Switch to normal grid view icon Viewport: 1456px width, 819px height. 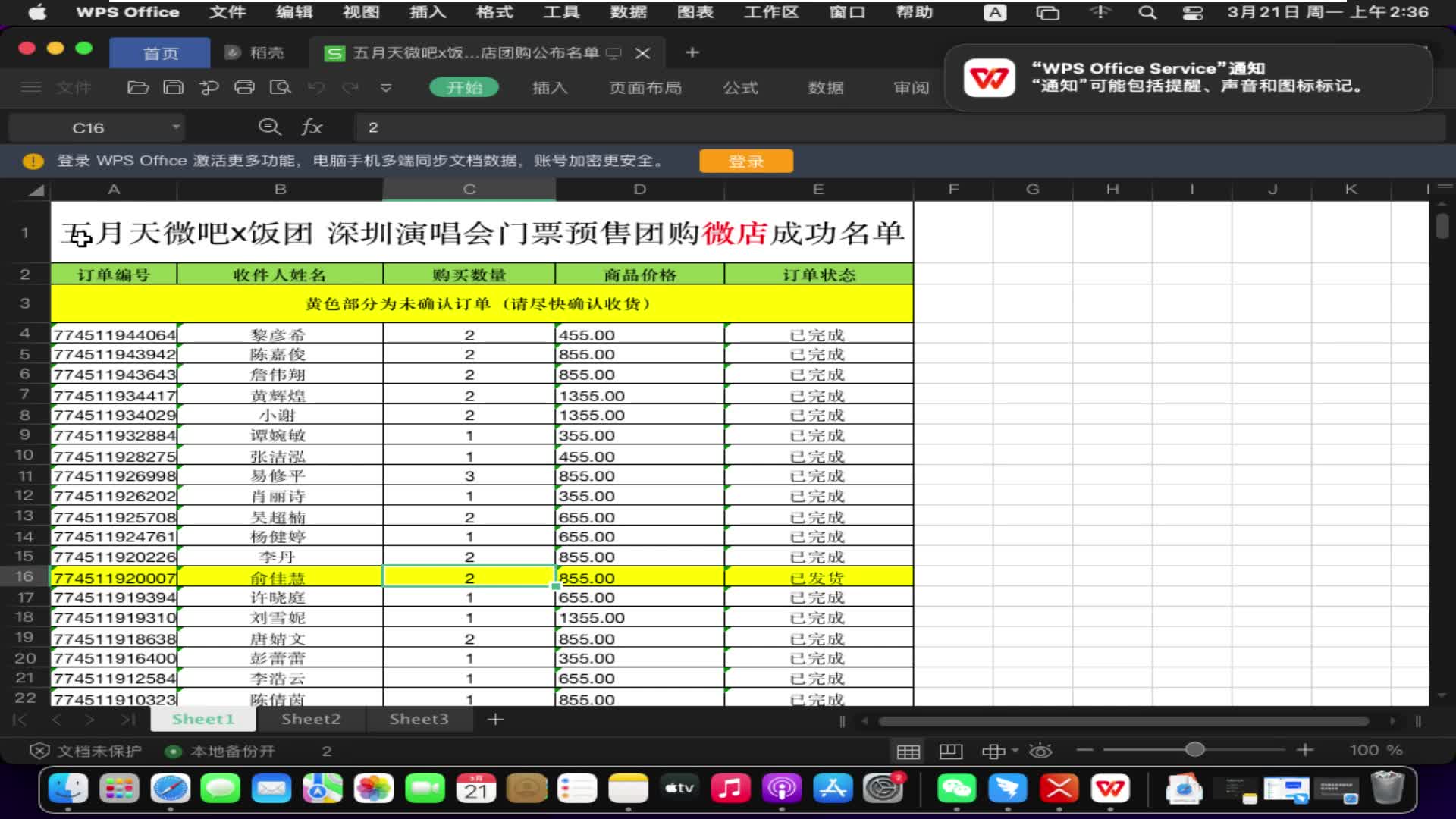[x=908, y=751]
